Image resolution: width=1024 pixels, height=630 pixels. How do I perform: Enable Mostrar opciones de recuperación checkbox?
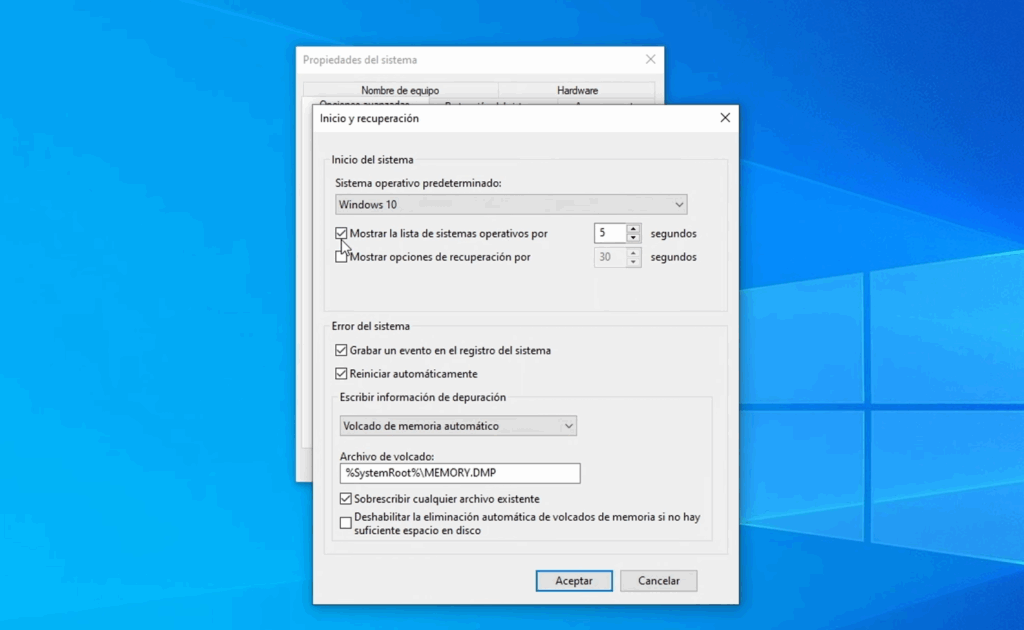point(341,257)
